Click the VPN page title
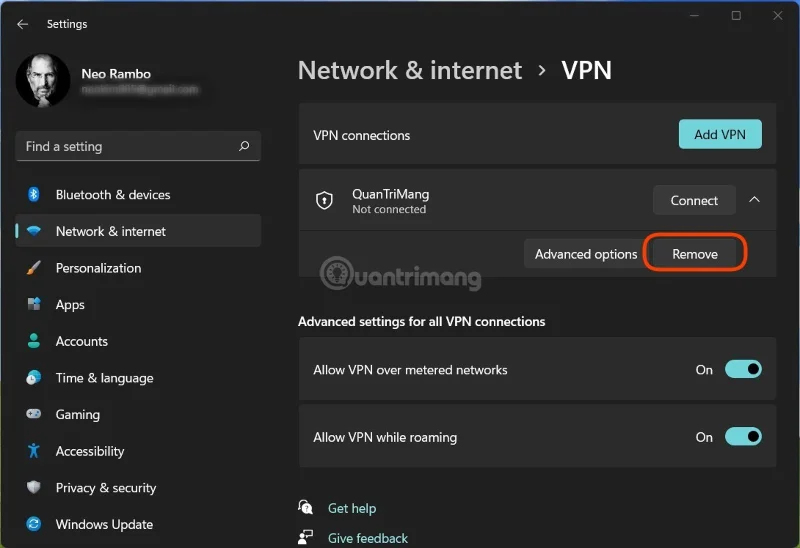The width and height of the screenshot is (800, 548). pos(586,70)
